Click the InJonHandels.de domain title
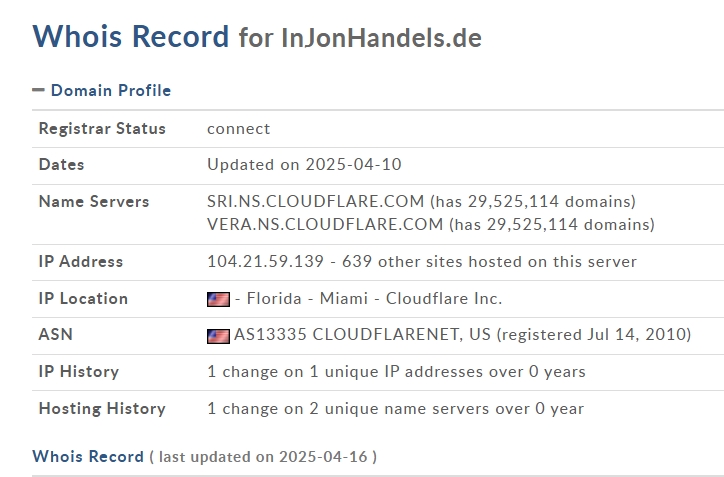 [x=381, y=38]
